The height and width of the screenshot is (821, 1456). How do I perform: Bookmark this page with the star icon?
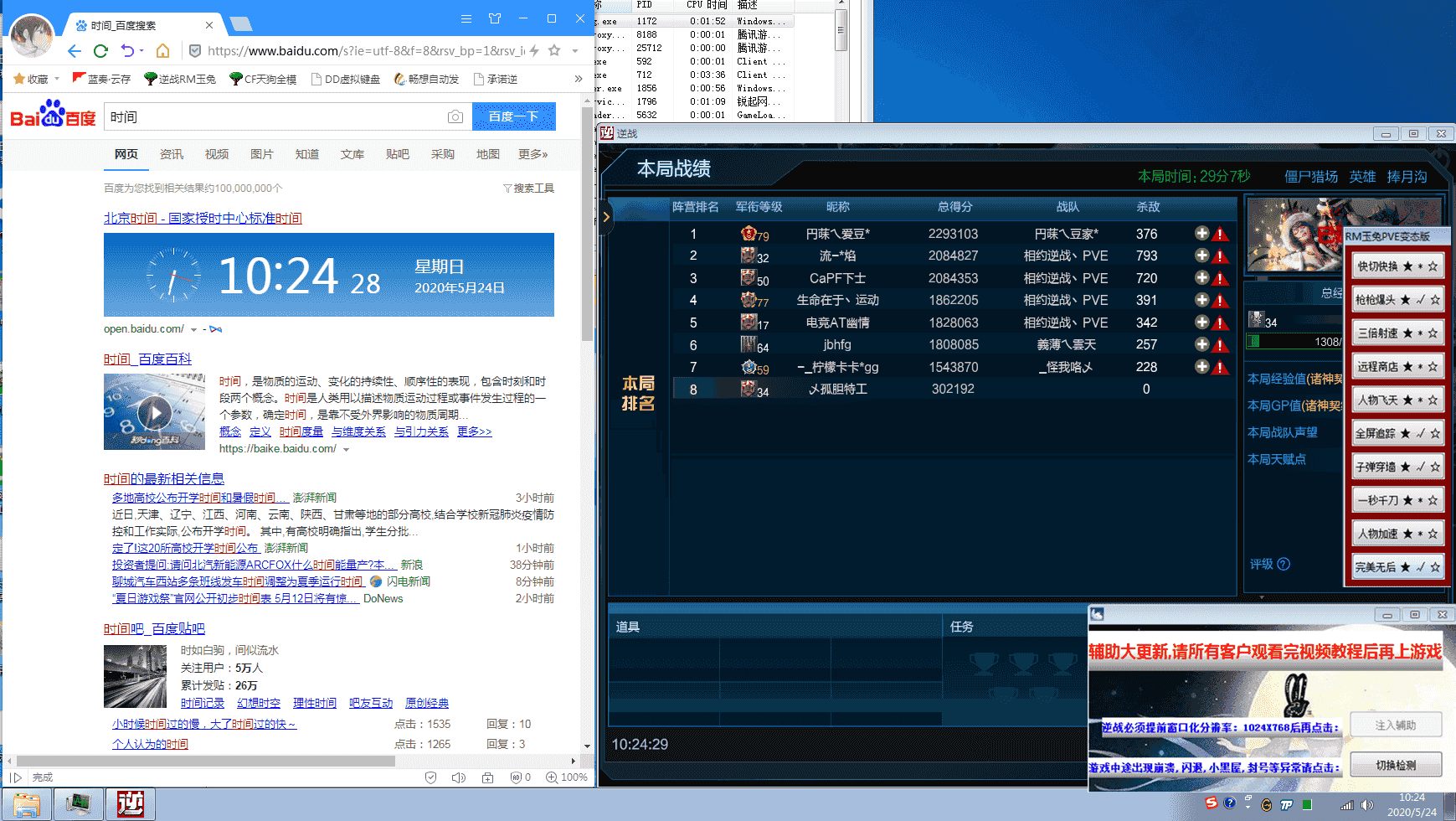(554, 50)
